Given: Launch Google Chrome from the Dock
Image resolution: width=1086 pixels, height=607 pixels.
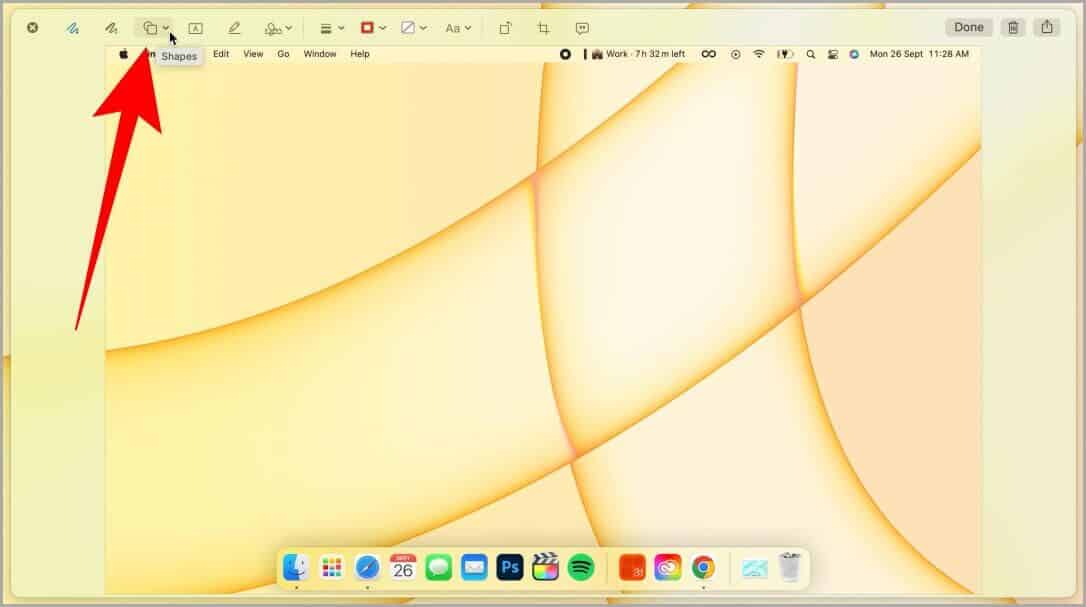Looking at the screenshot, I should click(x=703, y=568).
